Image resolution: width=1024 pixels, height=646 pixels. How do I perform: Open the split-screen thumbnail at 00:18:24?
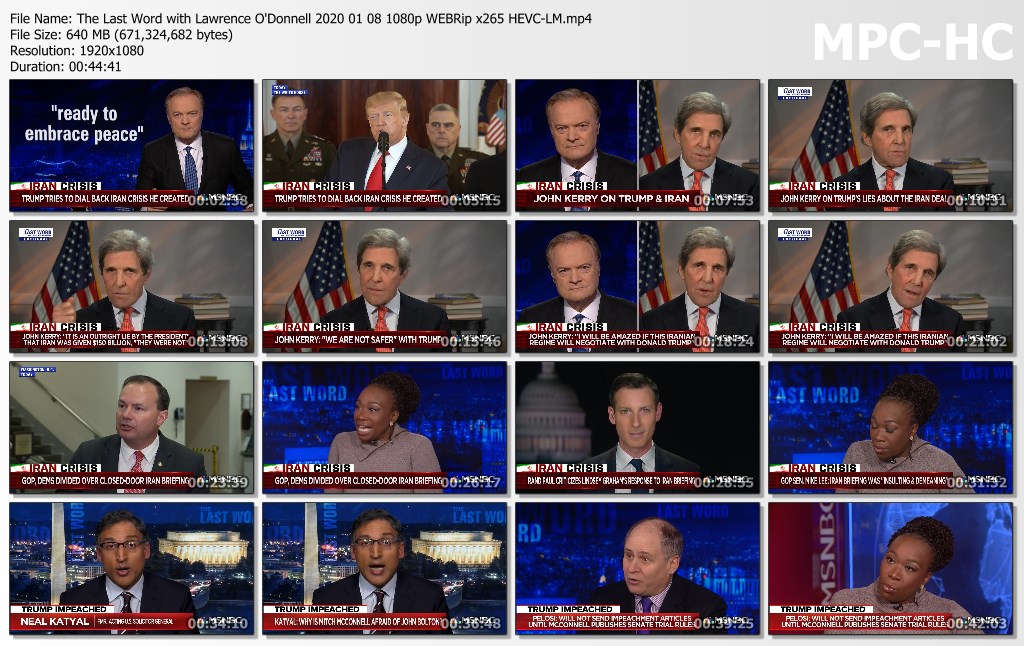click(637, 286)
